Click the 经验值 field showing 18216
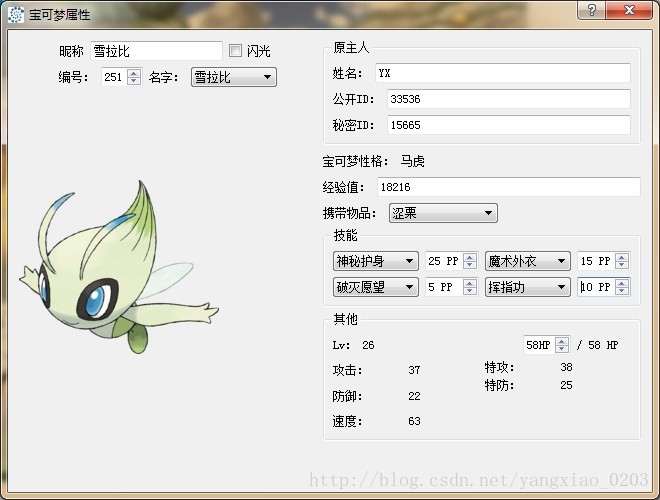Image resolution: width=660 pixels, height=500 pixels. coord(508,187)
